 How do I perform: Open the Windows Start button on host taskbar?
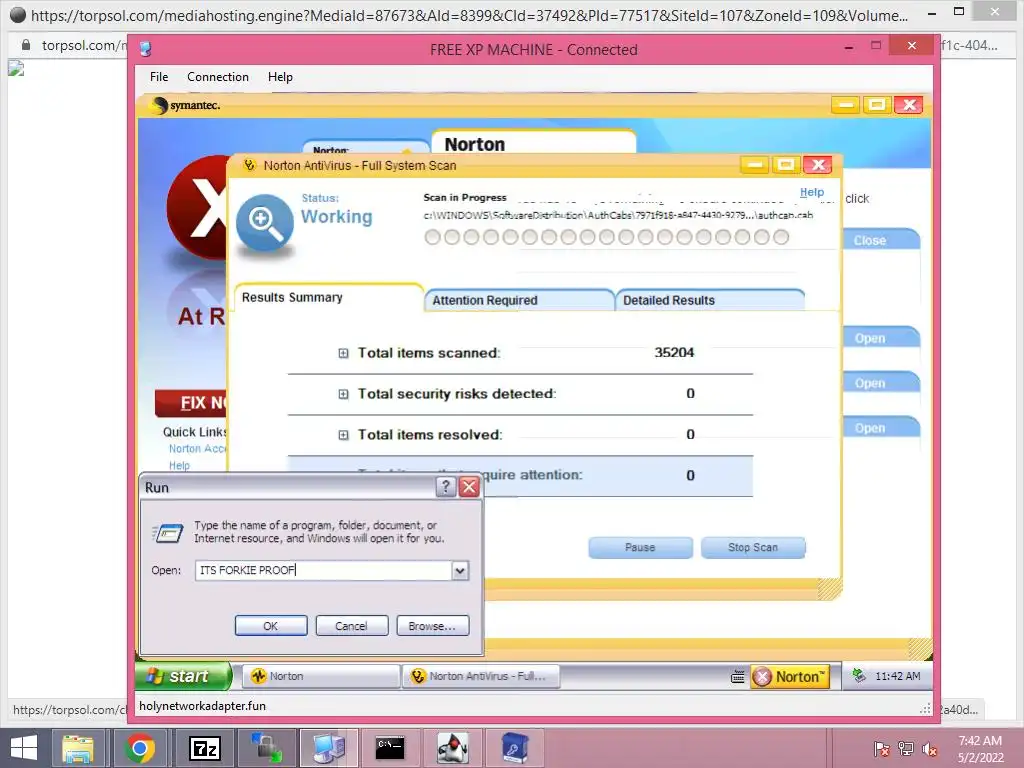(24, 748)
